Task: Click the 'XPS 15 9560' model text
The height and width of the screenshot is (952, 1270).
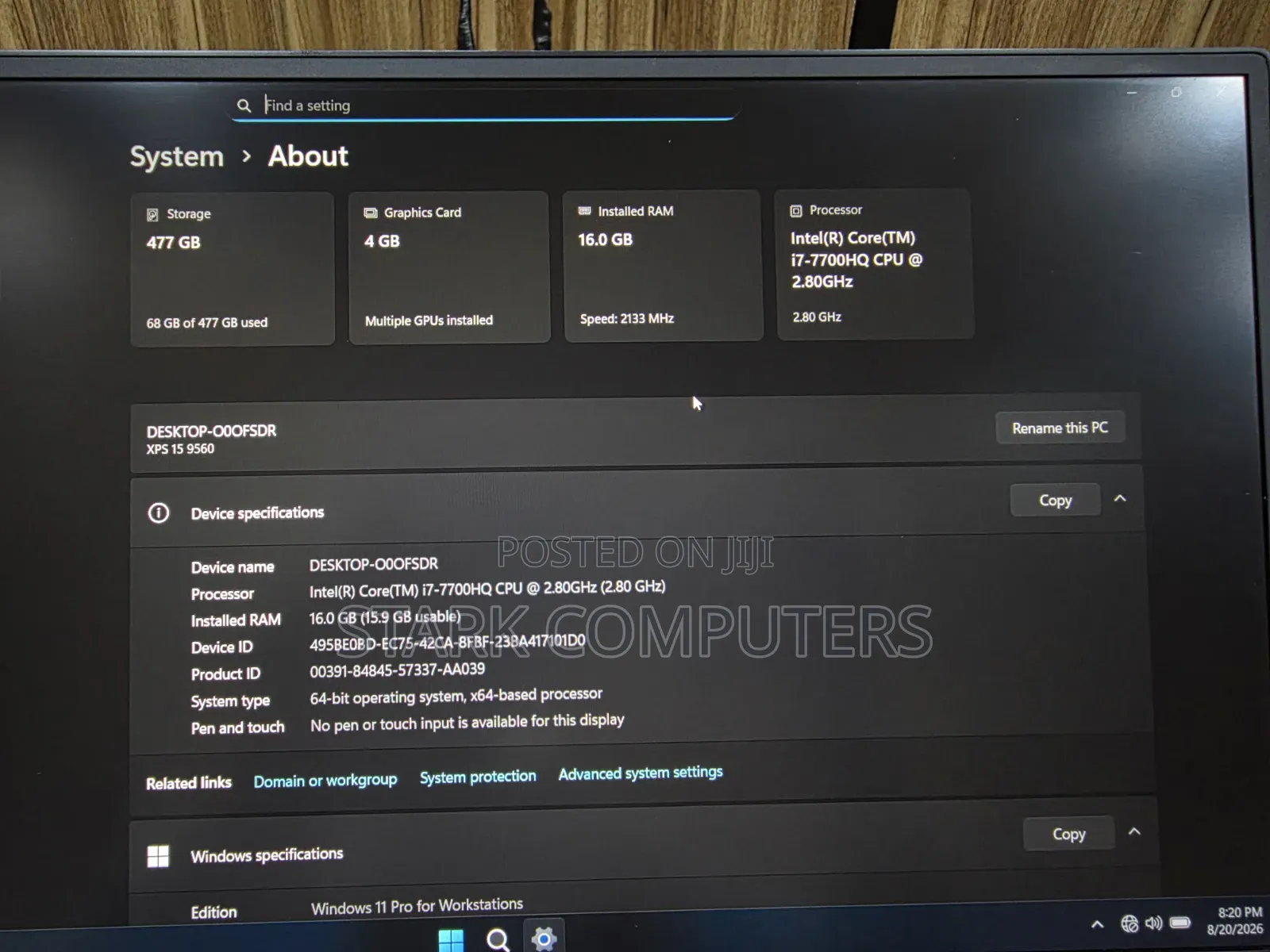Action: pyautogui.click(x=180, y=449)
